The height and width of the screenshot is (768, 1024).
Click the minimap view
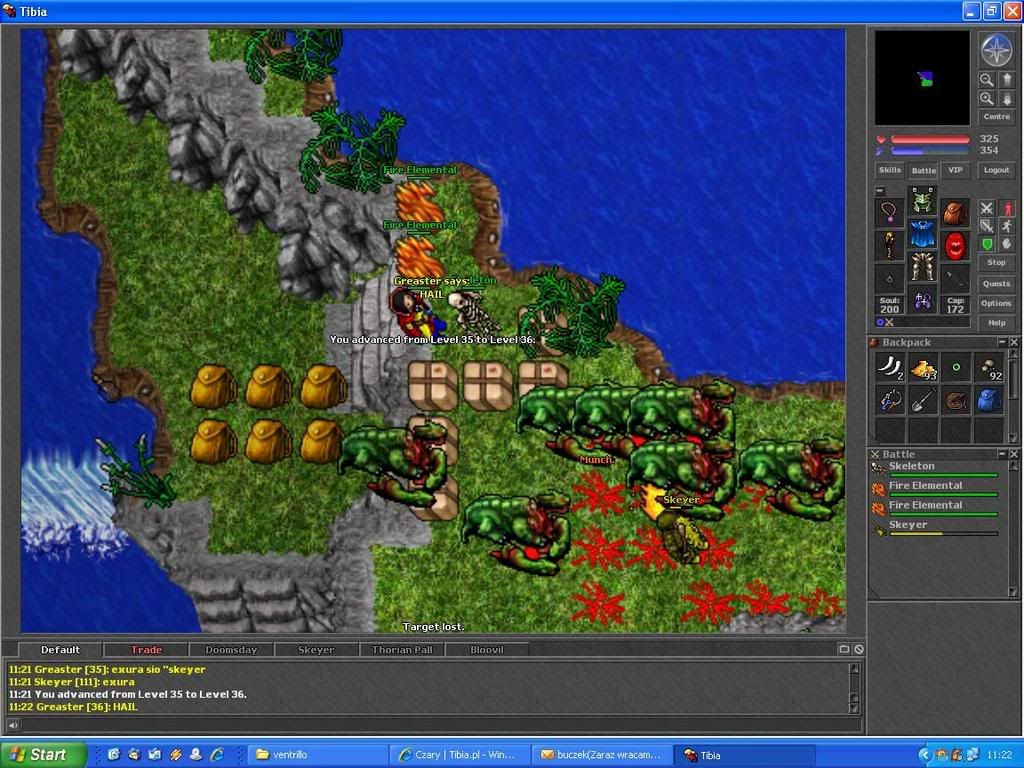[921, 78]
